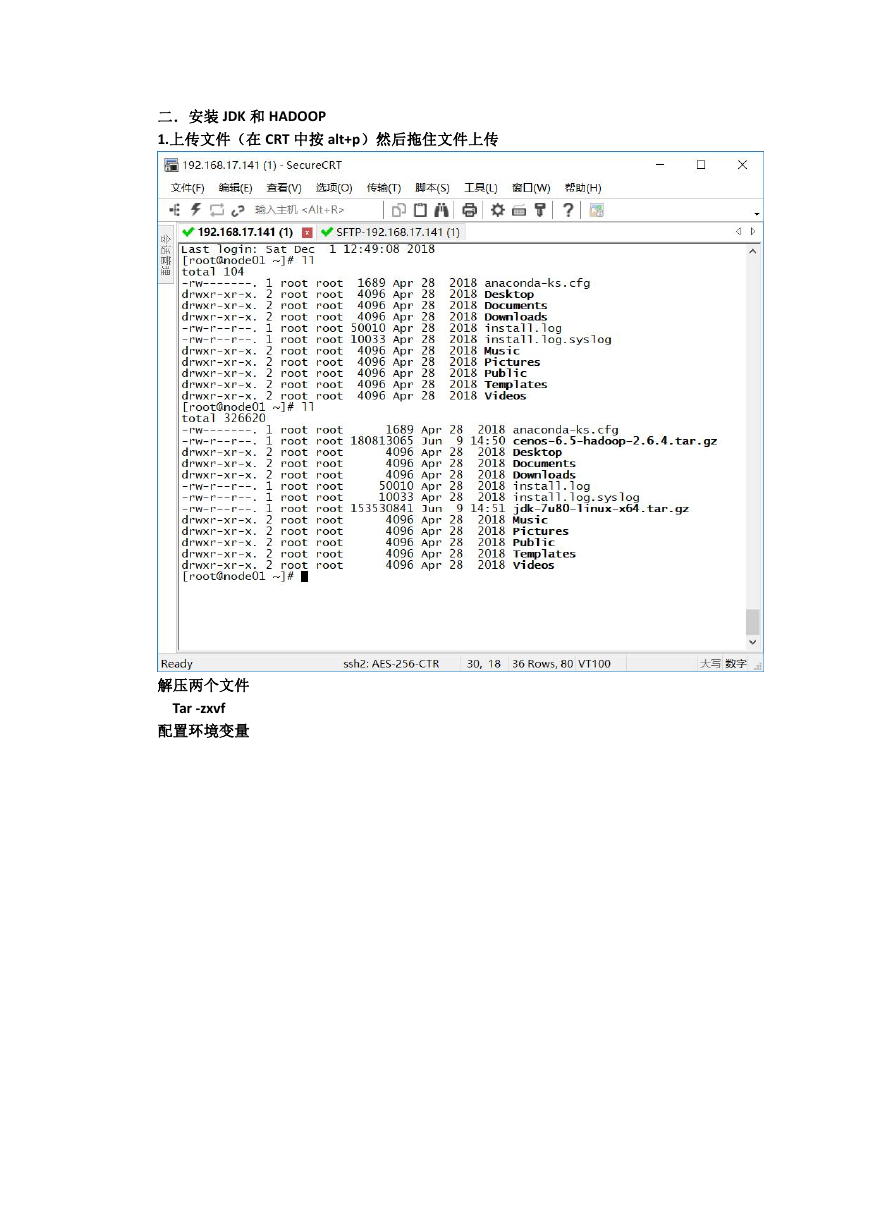The height and width of the screenshot is (1228, 869).
Task: Open the vertical session manager side tab
Action: [x=166, y=255]
